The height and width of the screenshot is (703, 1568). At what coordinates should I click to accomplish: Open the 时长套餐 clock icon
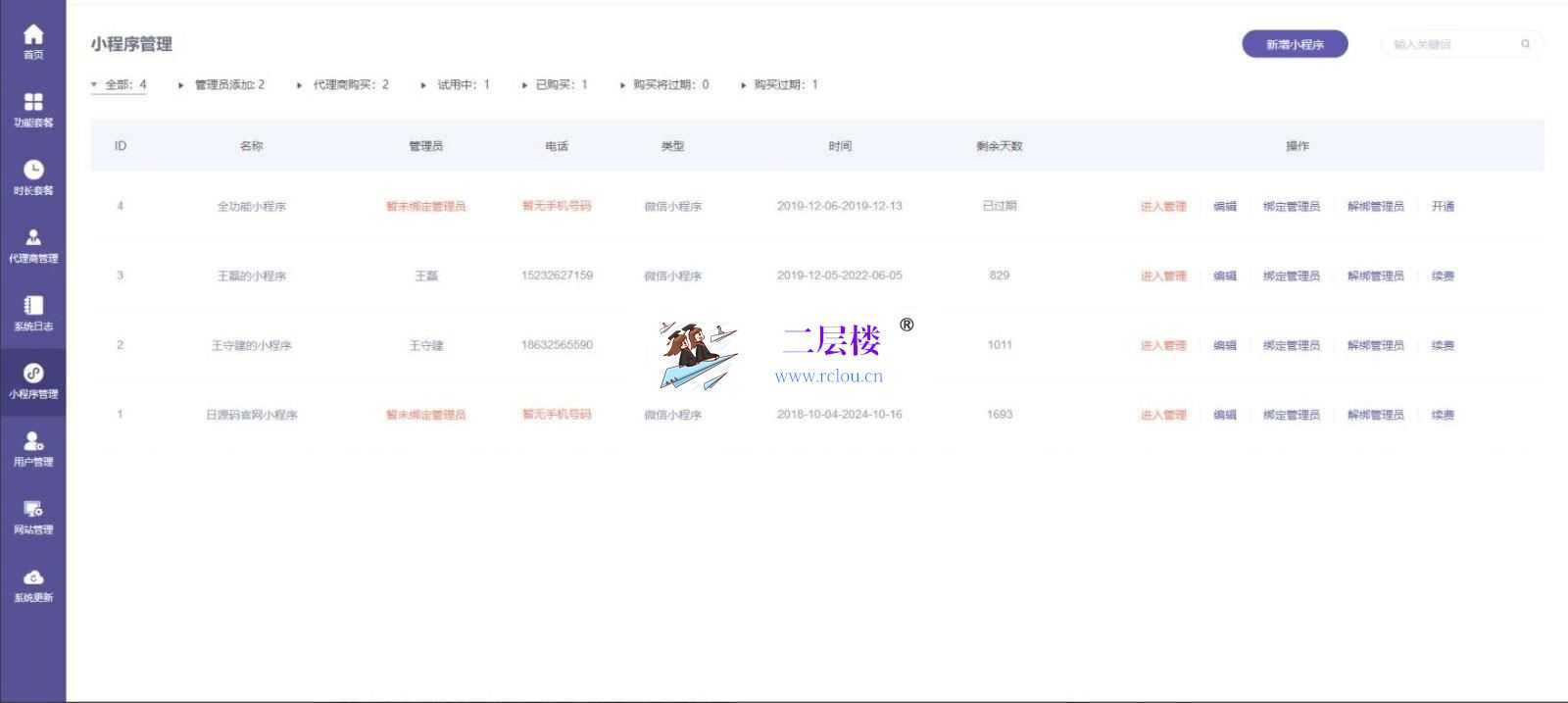pos(33,171)
